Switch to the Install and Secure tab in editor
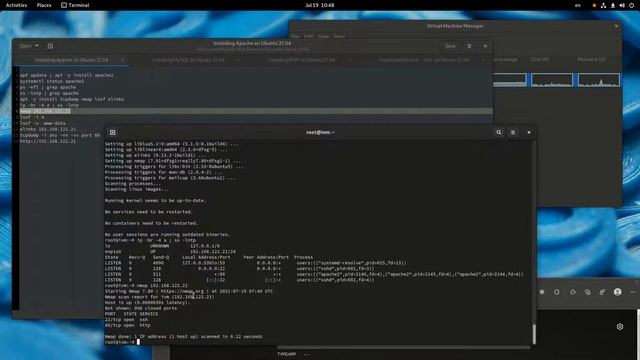 424,60
